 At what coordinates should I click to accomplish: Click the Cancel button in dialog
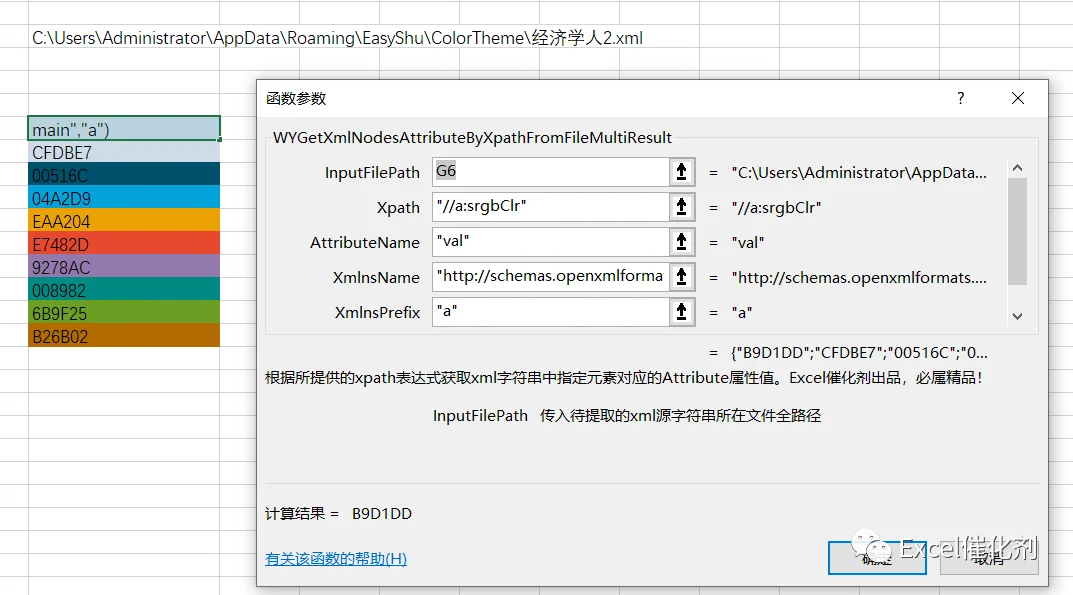click(989, 558)
